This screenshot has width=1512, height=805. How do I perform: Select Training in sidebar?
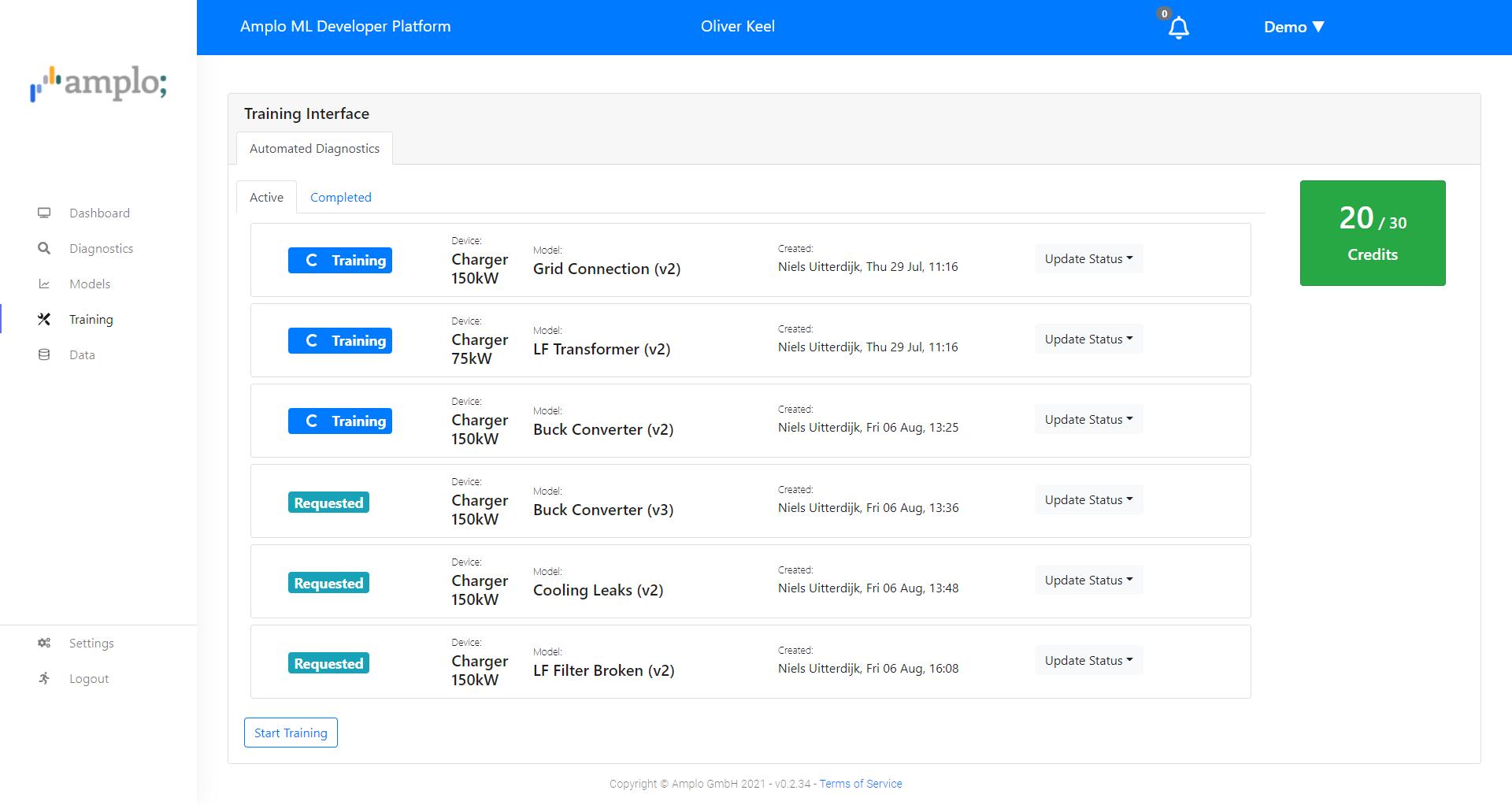91,319
